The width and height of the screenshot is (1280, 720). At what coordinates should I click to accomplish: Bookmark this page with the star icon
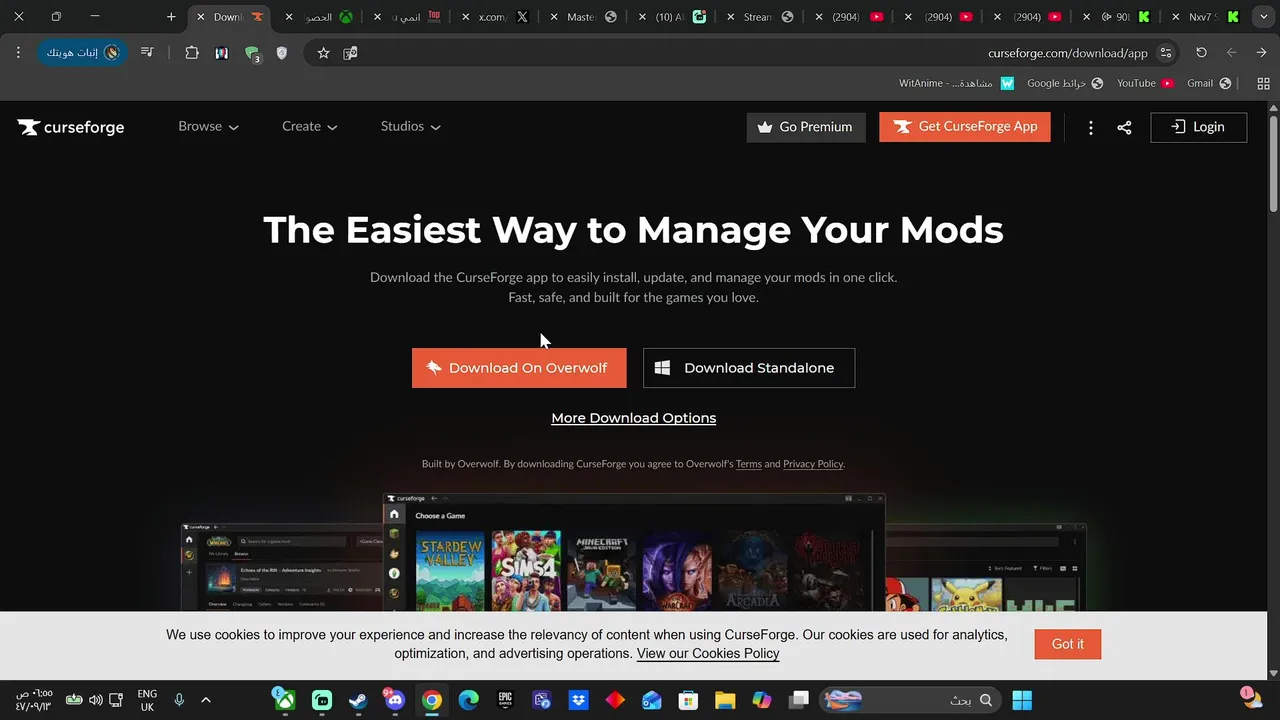point(323,53)
